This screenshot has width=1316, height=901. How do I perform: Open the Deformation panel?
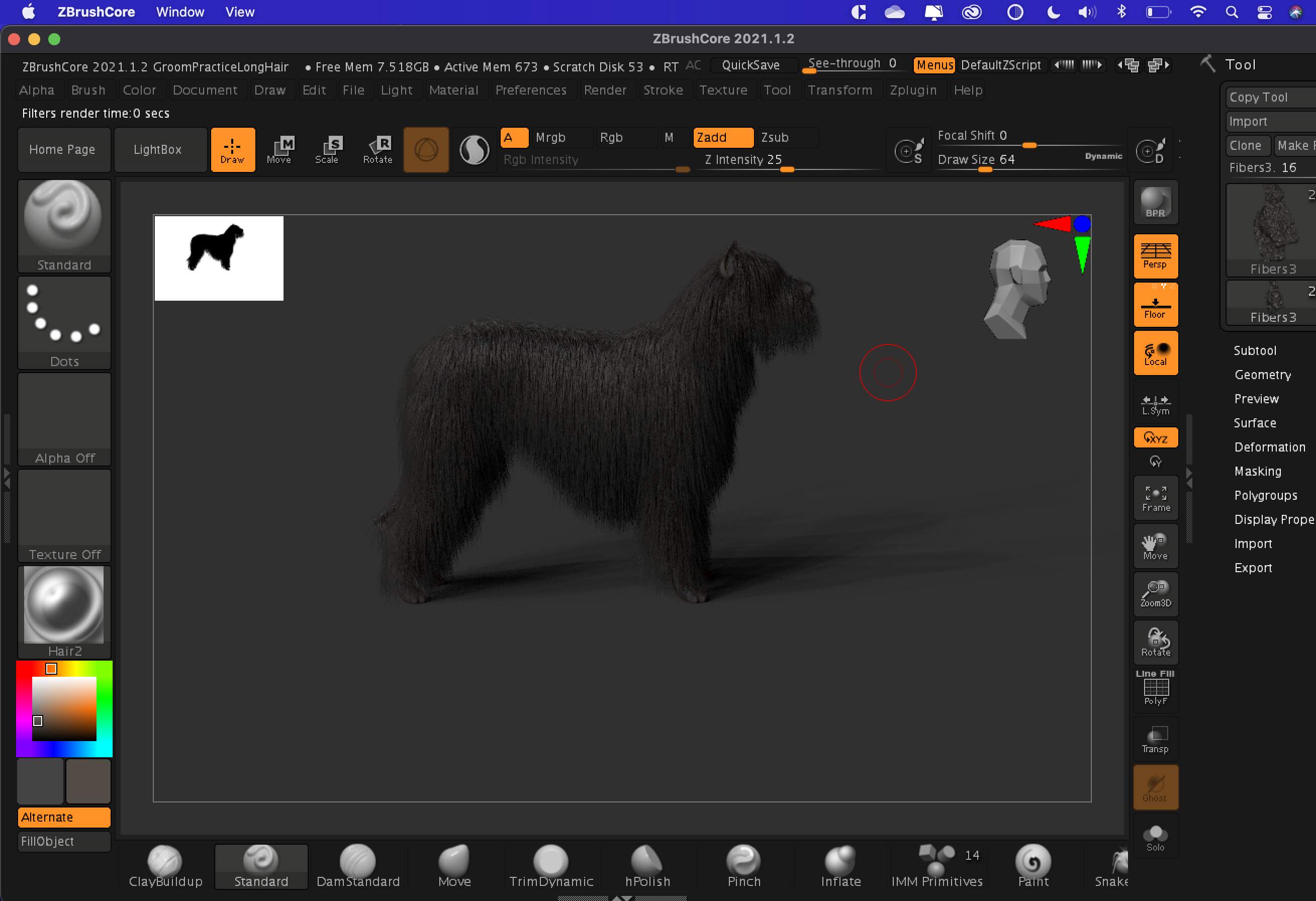pos(1270,447)
